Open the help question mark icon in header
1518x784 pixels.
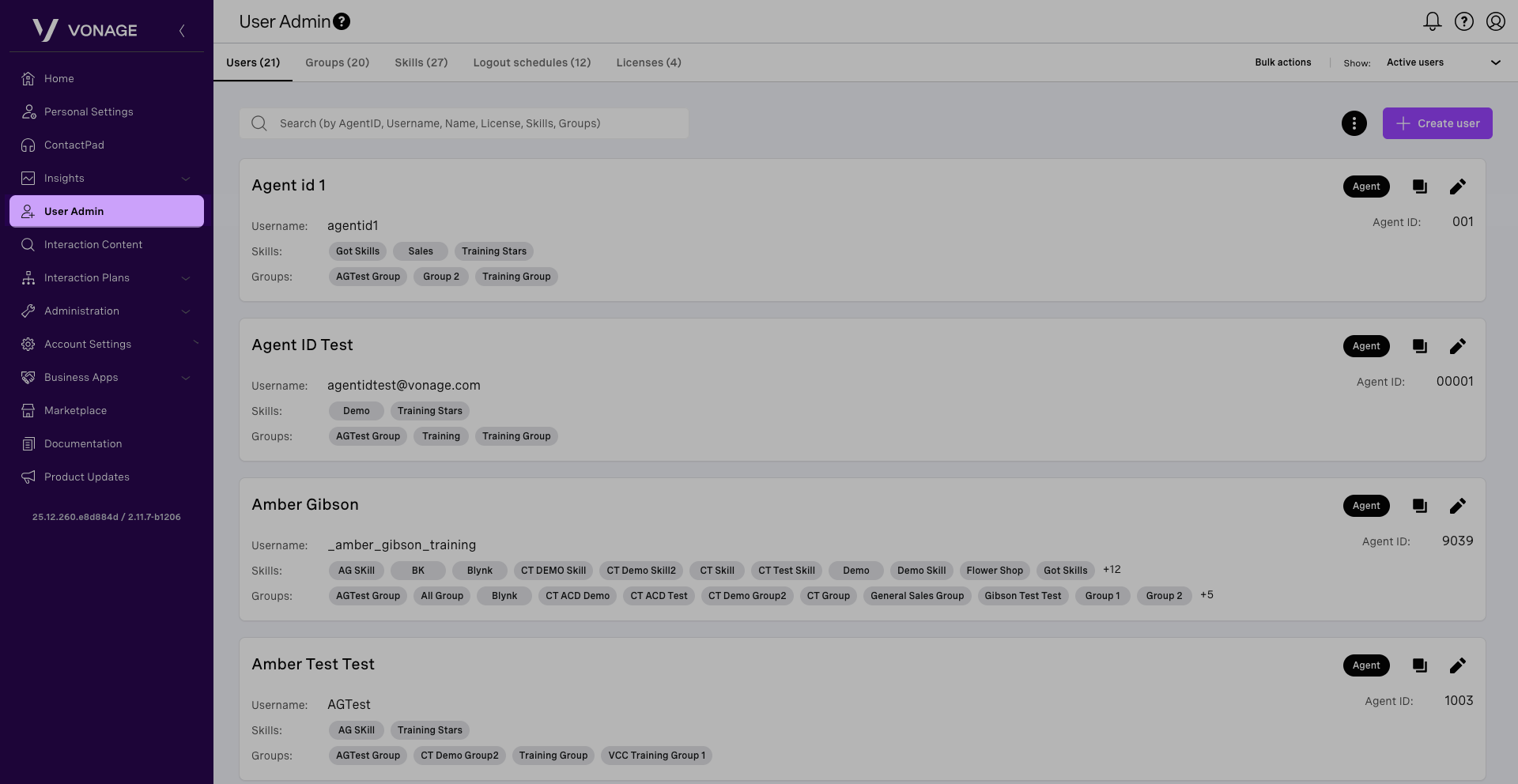[1463, 21]
